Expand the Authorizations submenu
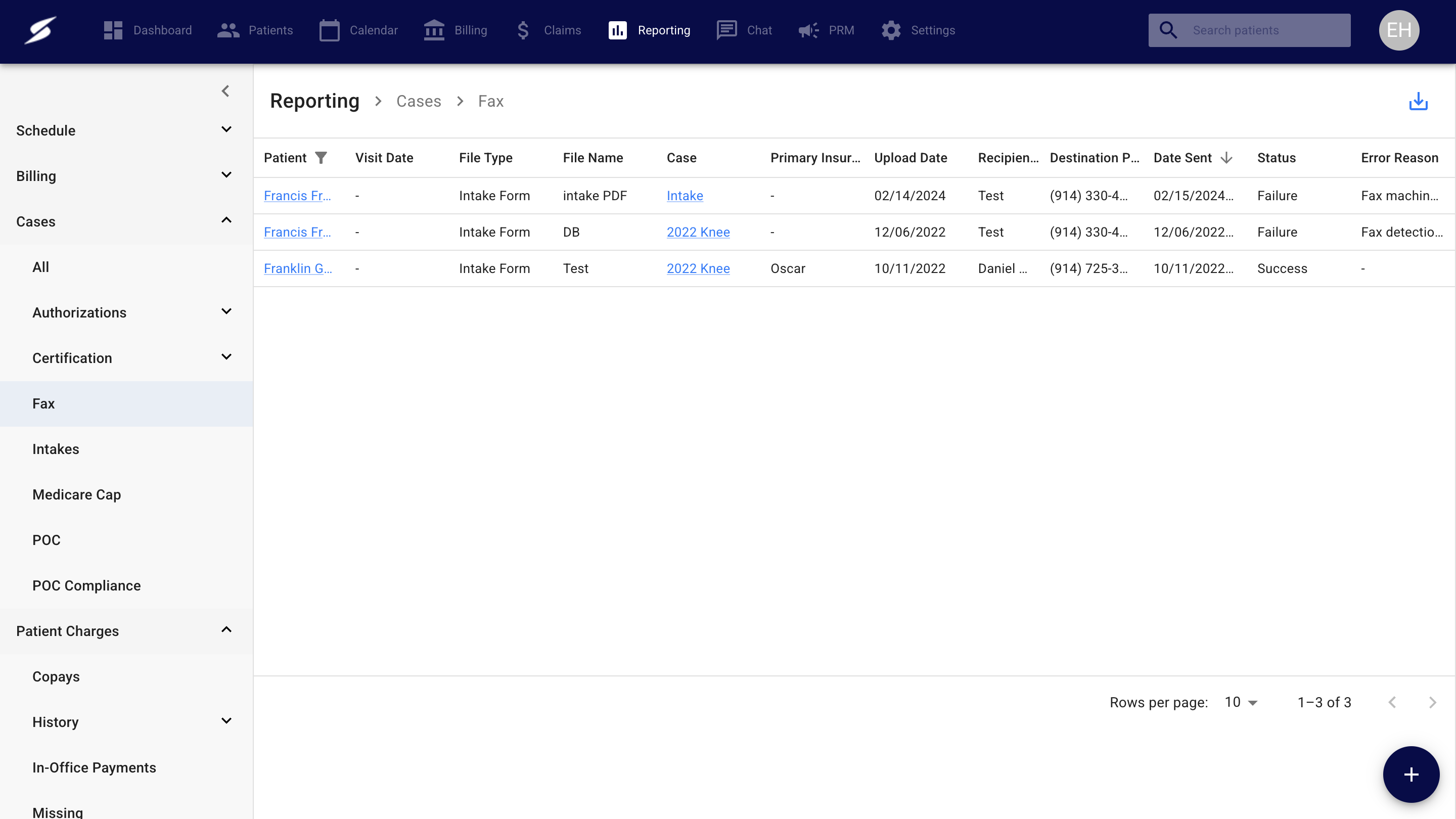1456x819 pixels. [226, 312]
